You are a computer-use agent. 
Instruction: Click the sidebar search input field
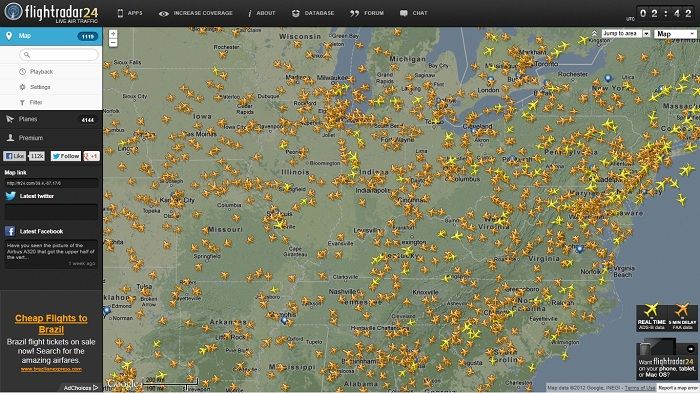click(x=58, y=54)
